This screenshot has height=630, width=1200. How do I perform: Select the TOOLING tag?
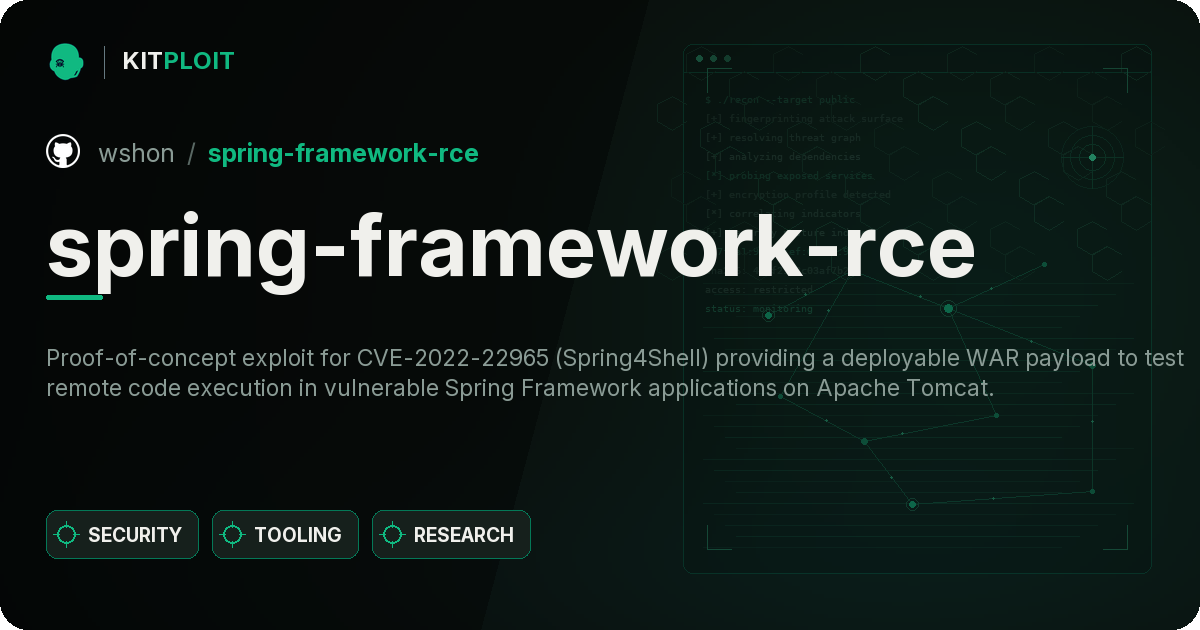(285, 535)
